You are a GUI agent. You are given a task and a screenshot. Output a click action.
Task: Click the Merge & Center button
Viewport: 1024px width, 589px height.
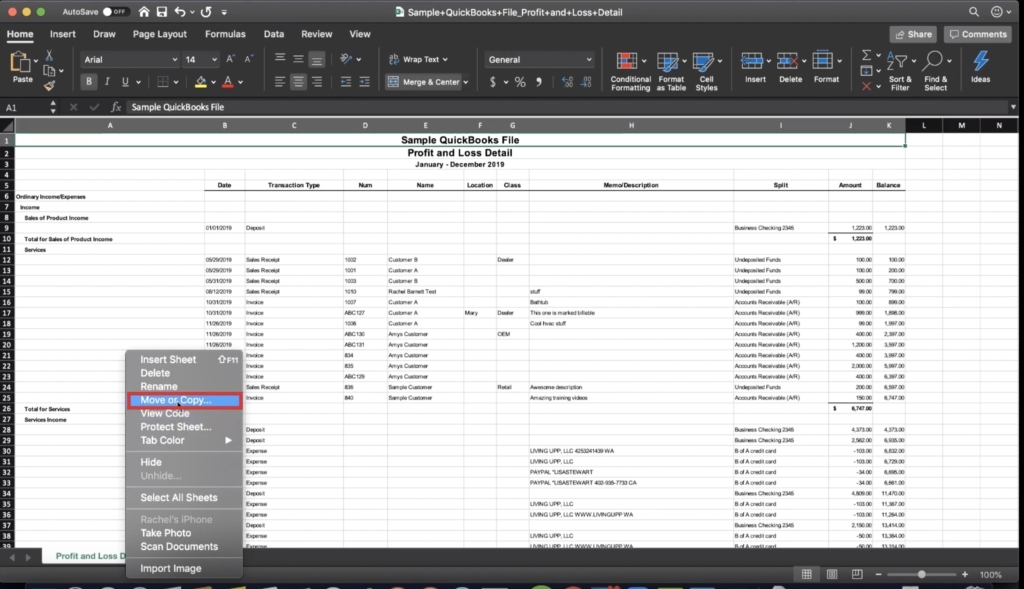coord(423,82)
